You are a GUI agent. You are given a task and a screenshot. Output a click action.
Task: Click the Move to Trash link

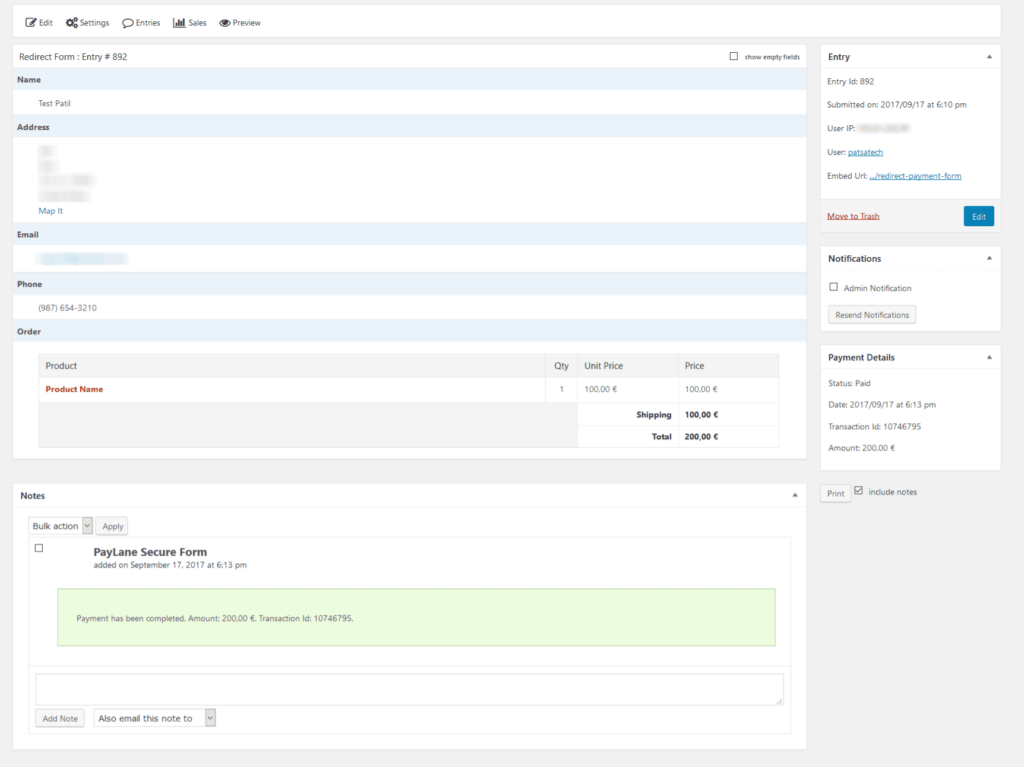tap(853, 216)
